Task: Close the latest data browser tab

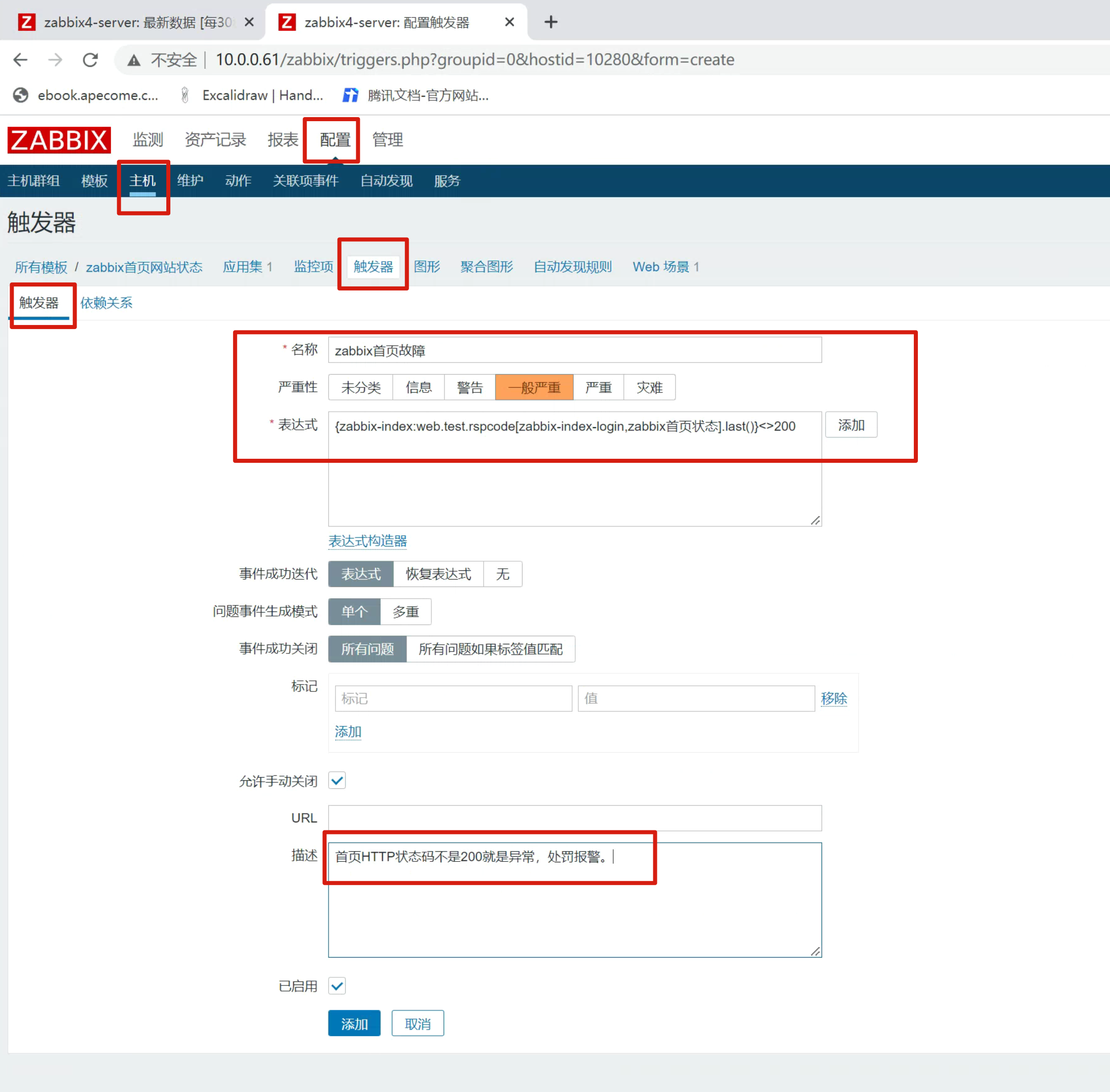Action: pos(249,22)
